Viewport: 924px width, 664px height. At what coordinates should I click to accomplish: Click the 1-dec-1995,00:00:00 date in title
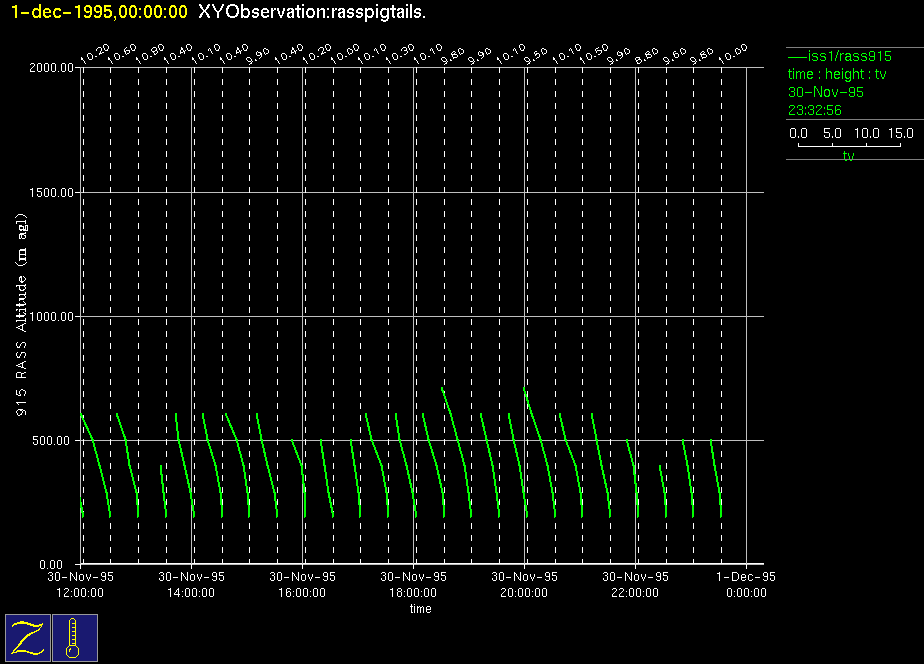(x=99, y=12)
